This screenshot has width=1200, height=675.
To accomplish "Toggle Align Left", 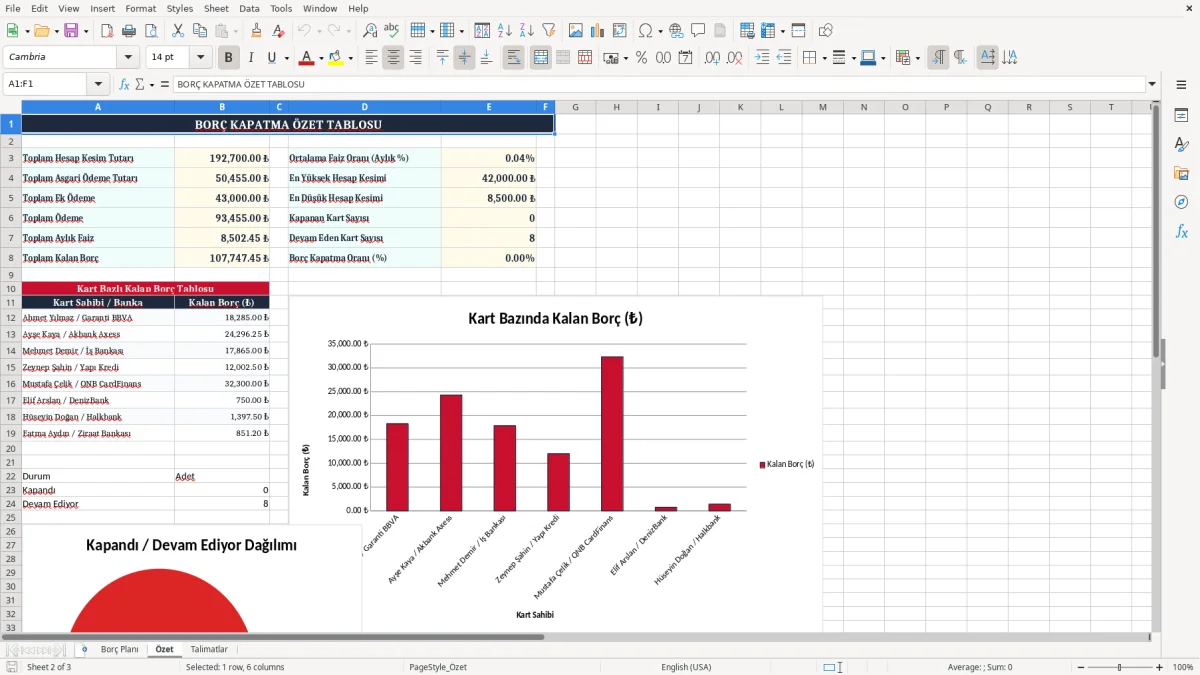I will click(x=371, y=58).
